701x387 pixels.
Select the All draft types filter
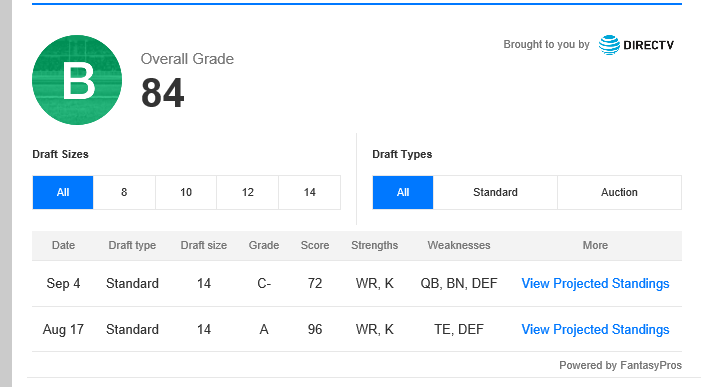click(x=403, y=192)
